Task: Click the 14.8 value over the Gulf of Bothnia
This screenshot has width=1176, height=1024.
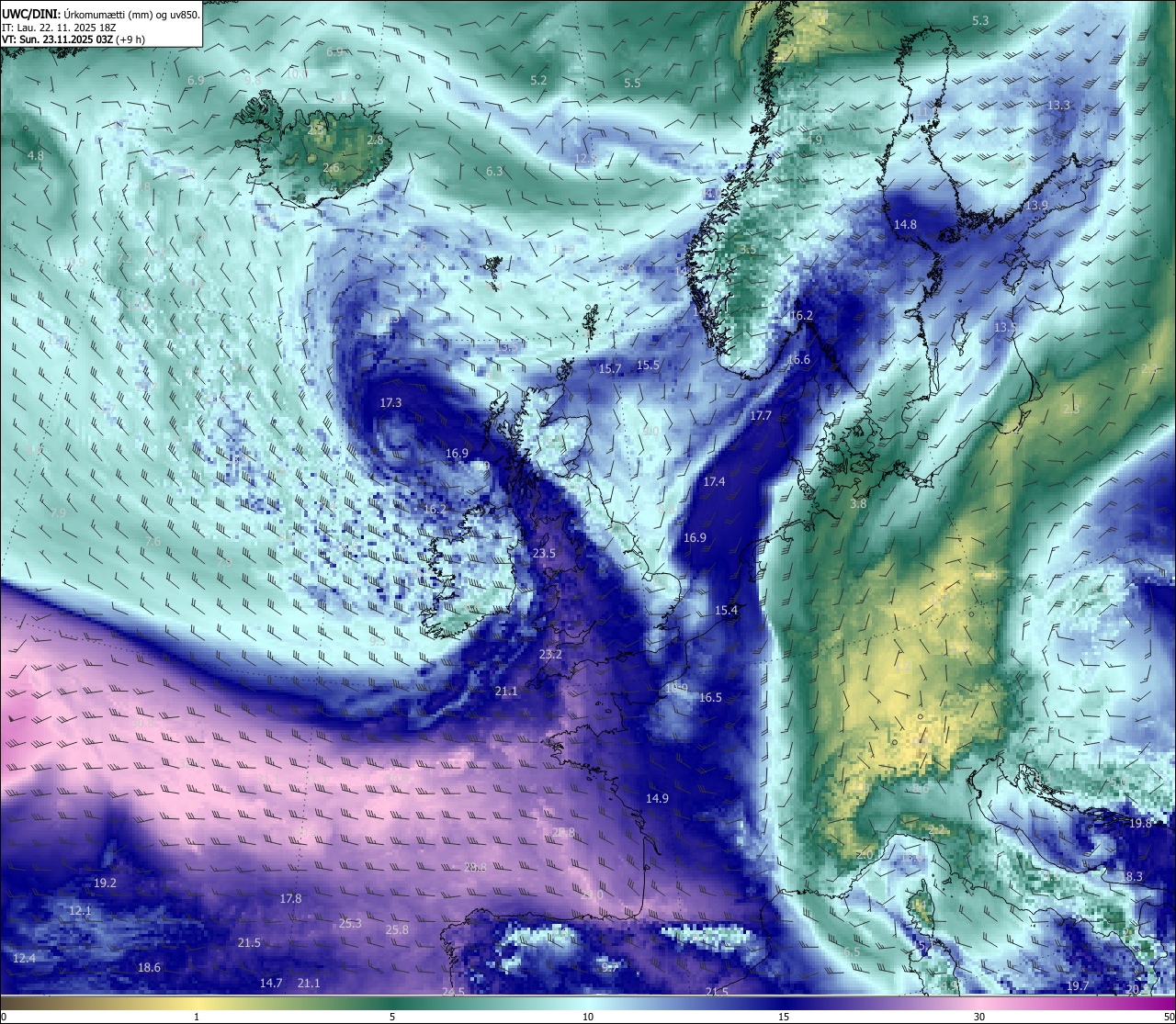Action: point(905,225)
